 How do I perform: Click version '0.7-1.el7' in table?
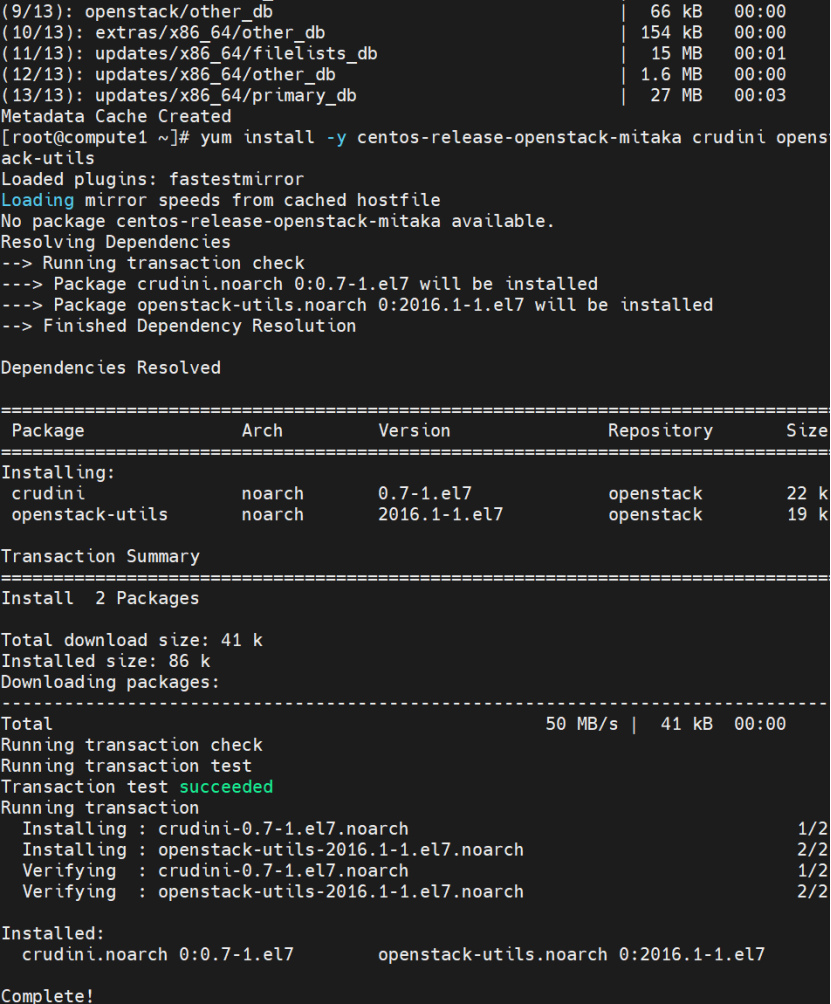(x=424, y=494)
